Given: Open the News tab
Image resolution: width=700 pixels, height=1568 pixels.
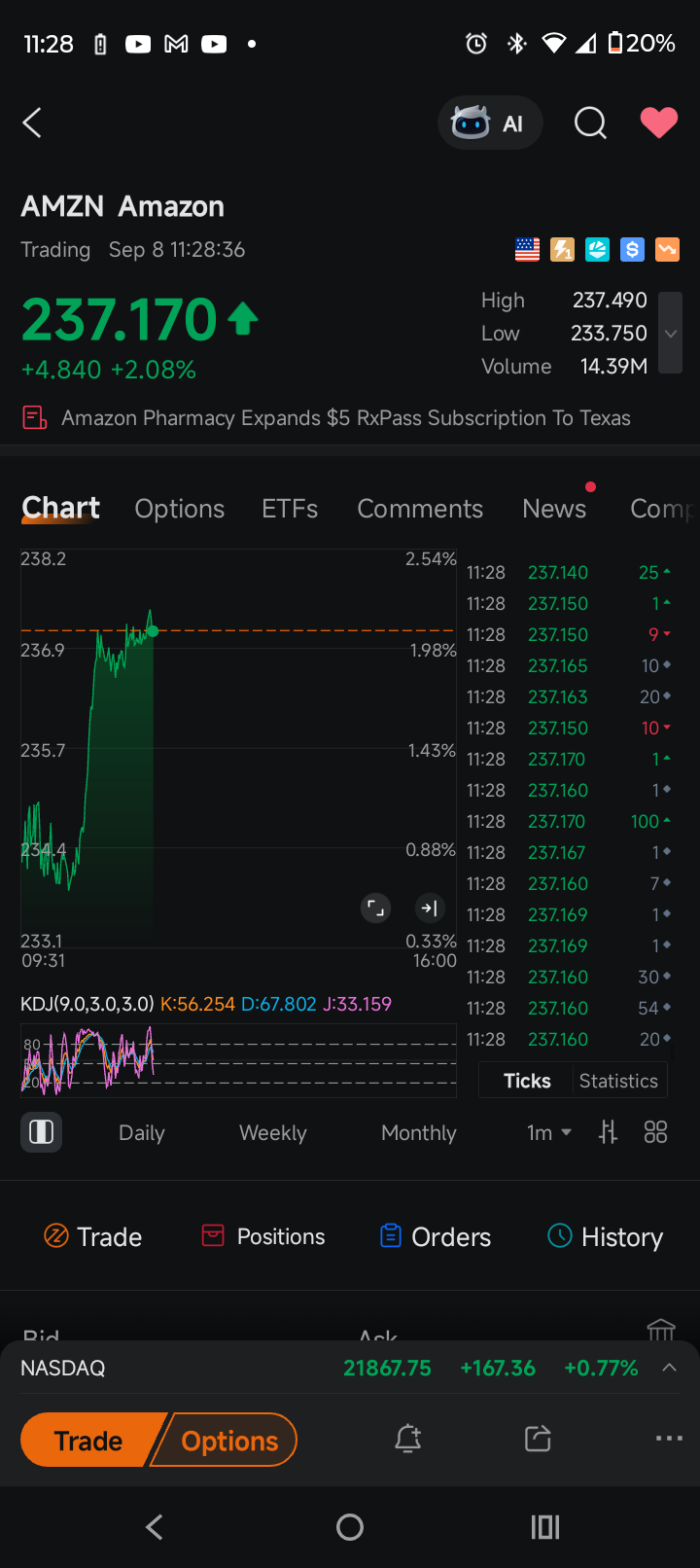Looking at the screenshot, I should tap(554, 509).
